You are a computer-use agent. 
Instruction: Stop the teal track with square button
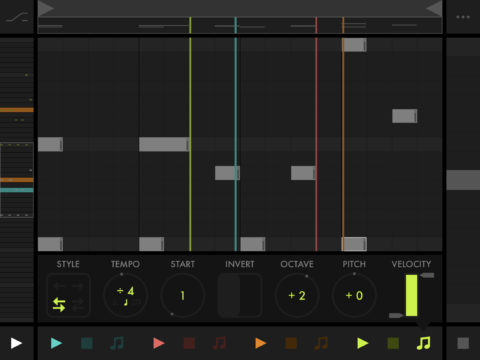click(x=87, y=343)
